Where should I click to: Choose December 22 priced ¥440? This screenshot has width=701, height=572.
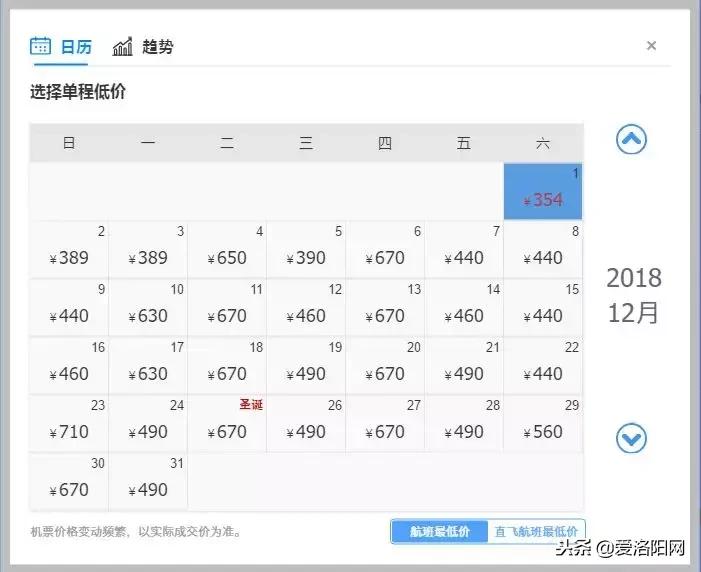543,365
